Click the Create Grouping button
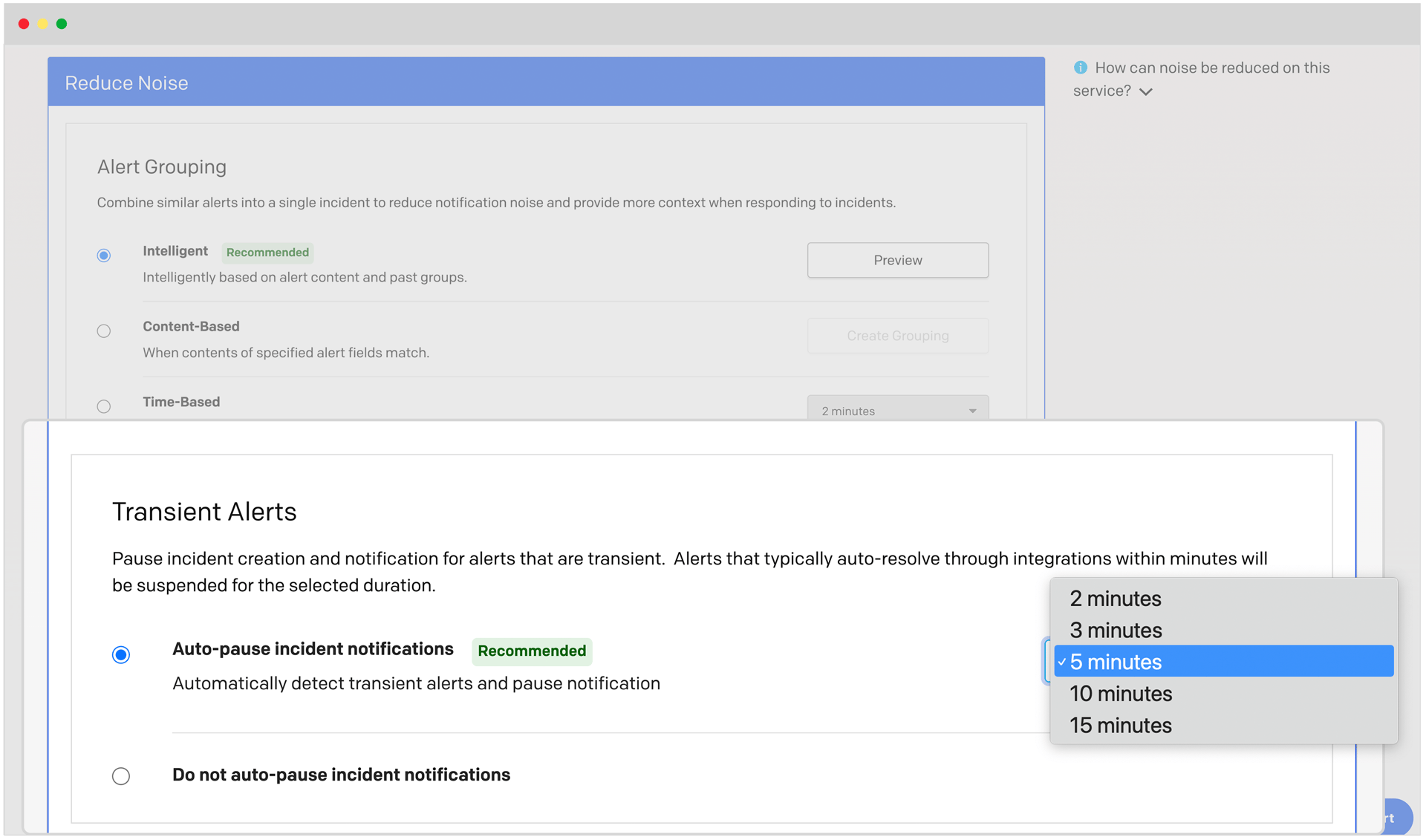 pos(897,336)
